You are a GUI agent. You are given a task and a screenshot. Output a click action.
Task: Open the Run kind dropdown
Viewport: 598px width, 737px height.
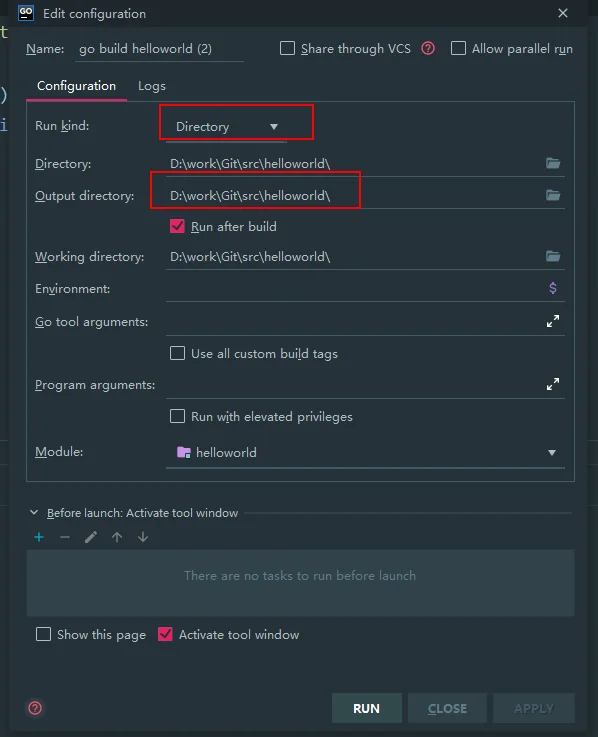(x=227, y=126)
